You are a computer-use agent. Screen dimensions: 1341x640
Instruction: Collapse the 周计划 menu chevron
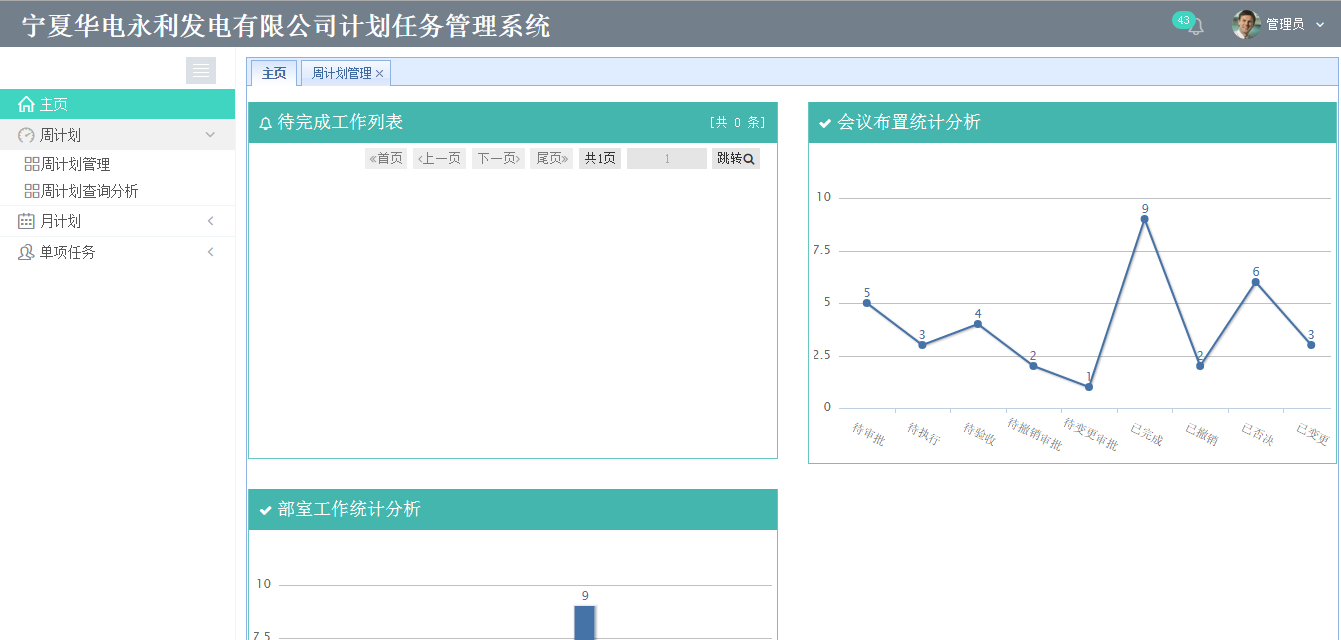(210, 135)
